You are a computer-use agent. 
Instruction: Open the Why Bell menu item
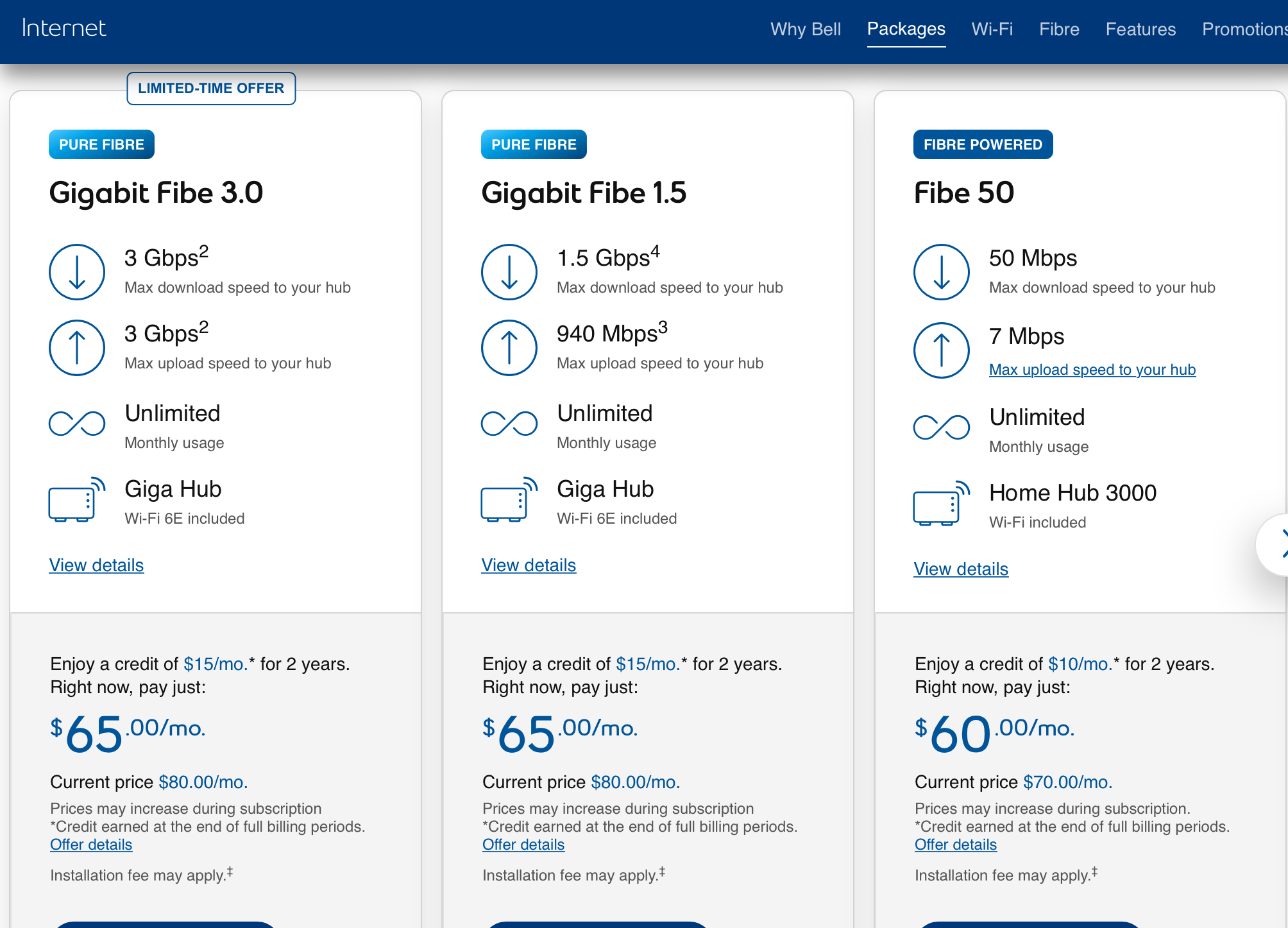pos(806,29)
